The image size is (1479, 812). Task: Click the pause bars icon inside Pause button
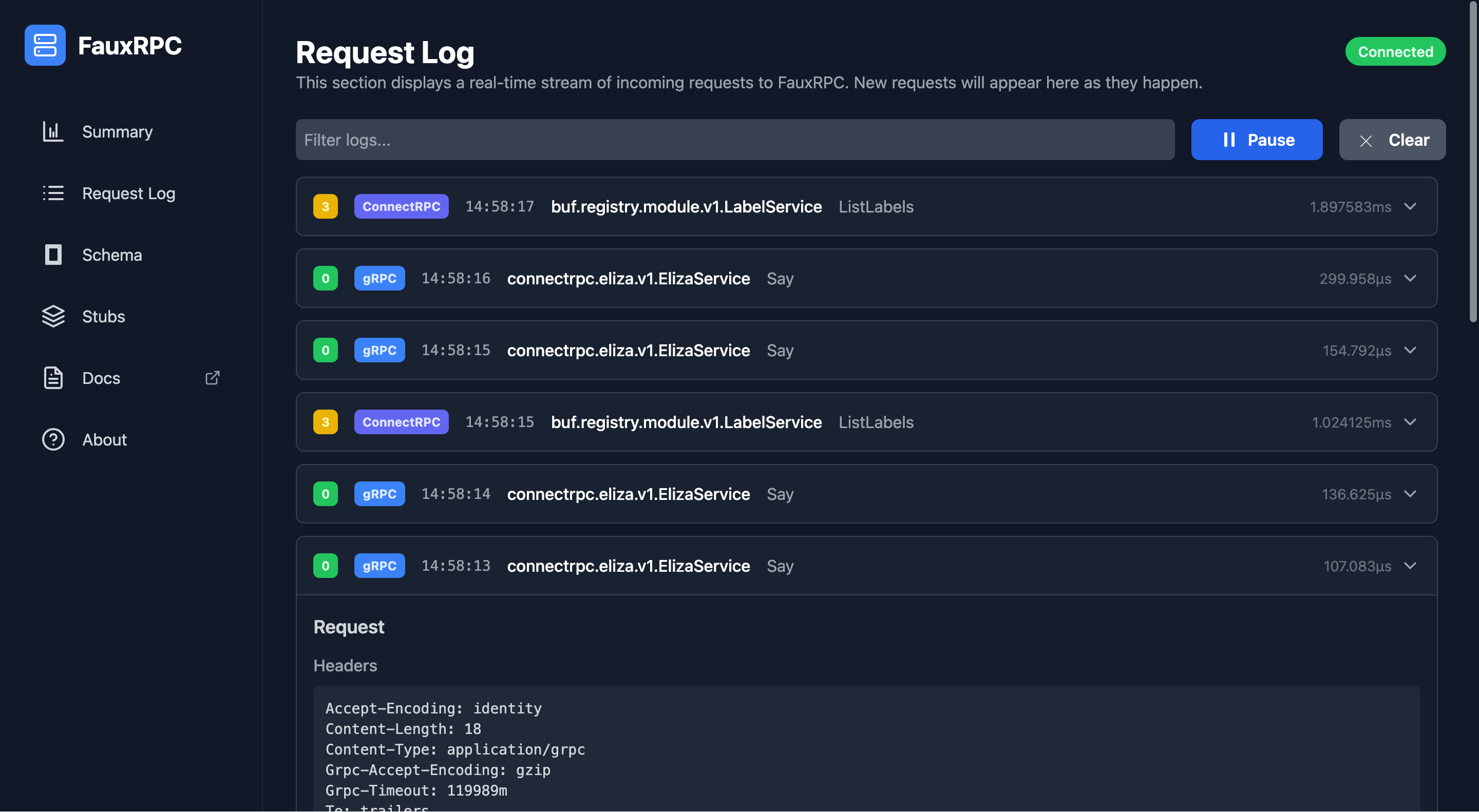coord(1230,140)
